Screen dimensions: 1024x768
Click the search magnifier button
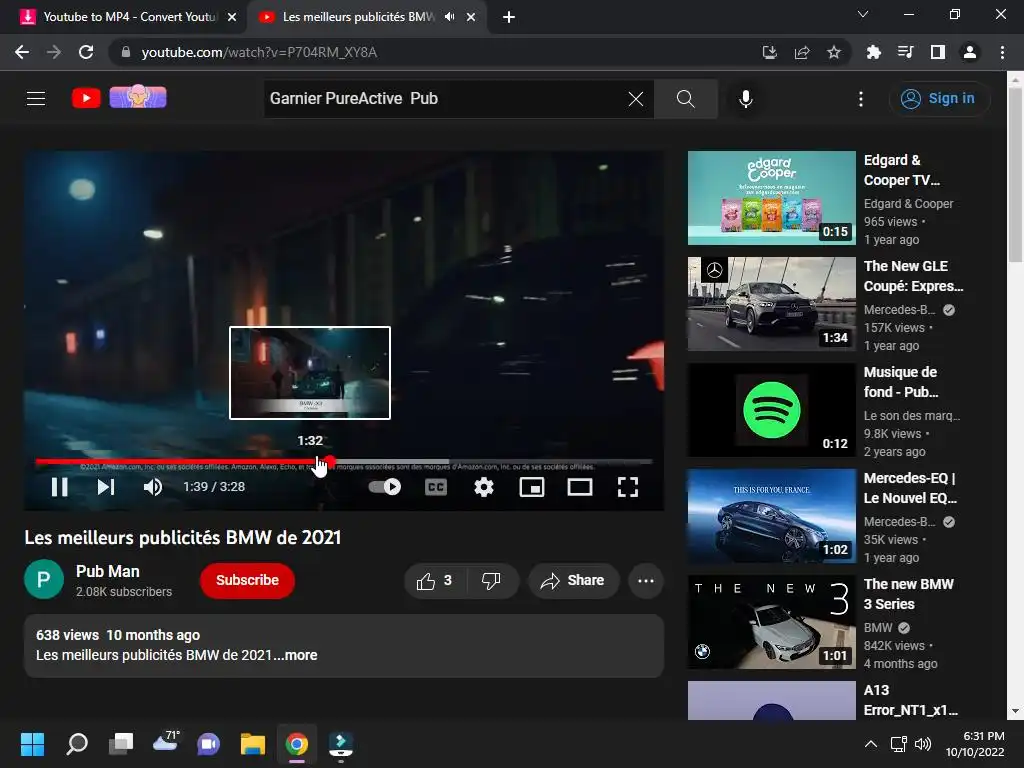(x=686, y=99)
